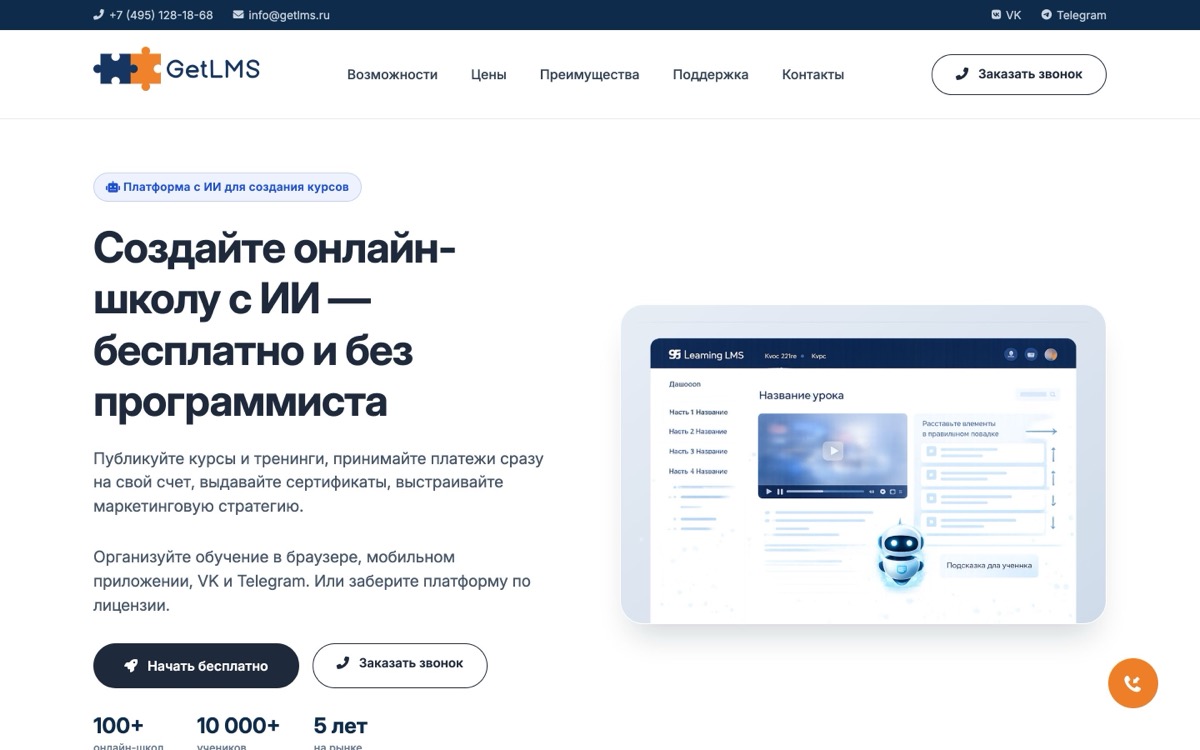This screenshot has height=750, width=1200.
Task: Open the Telegram link in top bar
Action: (x=1073, y=15)
